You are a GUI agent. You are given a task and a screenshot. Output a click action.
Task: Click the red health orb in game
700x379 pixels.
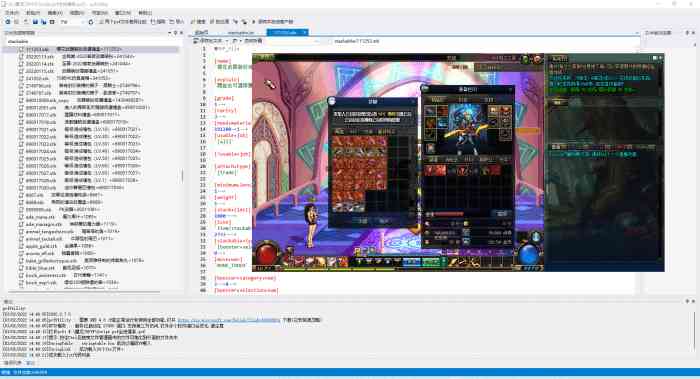click(267, 254)
